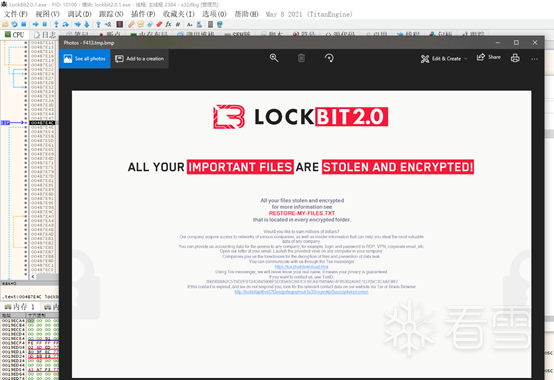Open the 插件(P) menu
The height and width of the screenshot is (380, 554).
[x=143, y=14]
